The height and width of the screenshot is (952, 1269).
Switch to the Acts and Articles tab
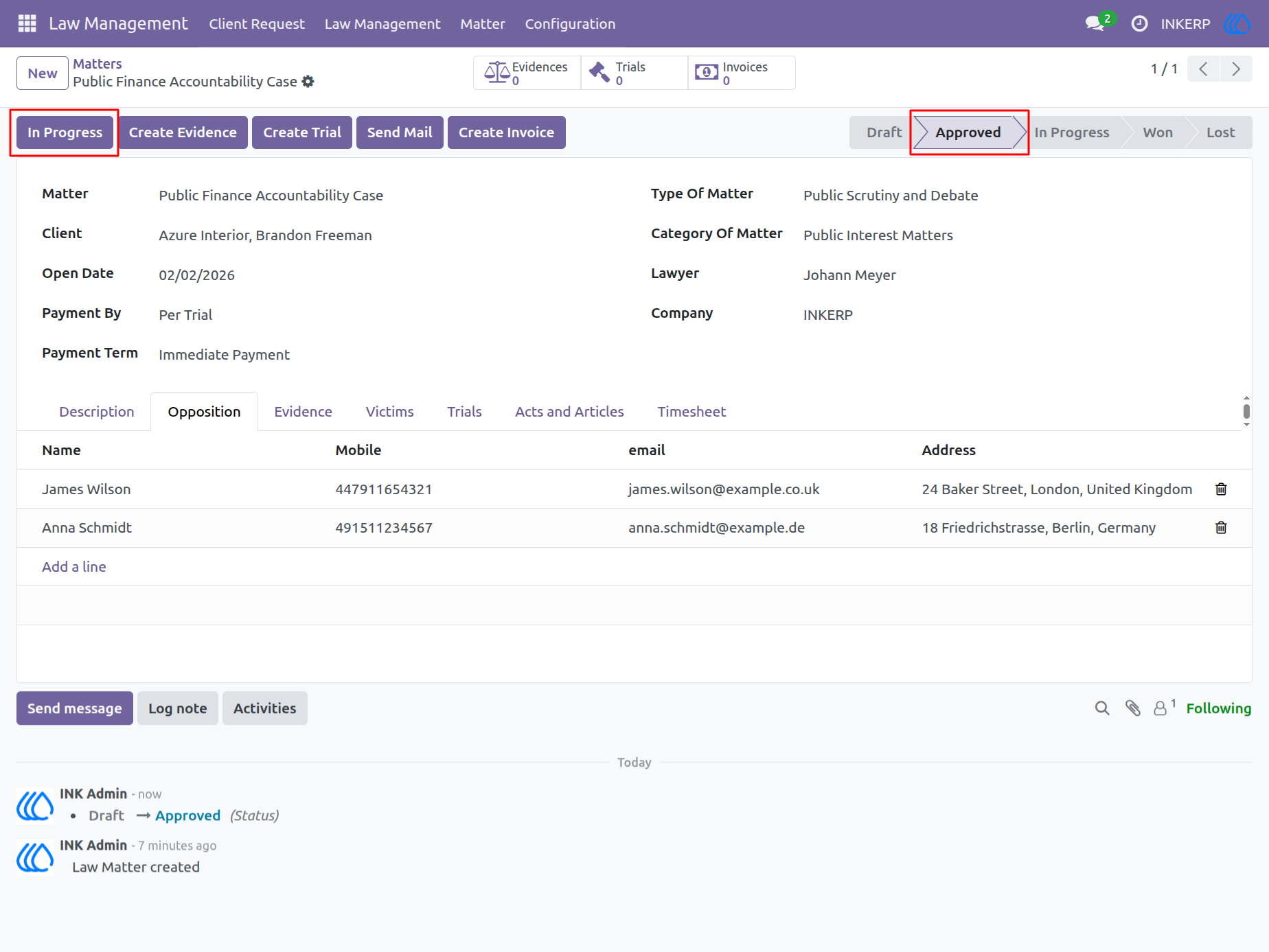pyautogui.click(x=569, y=412)
